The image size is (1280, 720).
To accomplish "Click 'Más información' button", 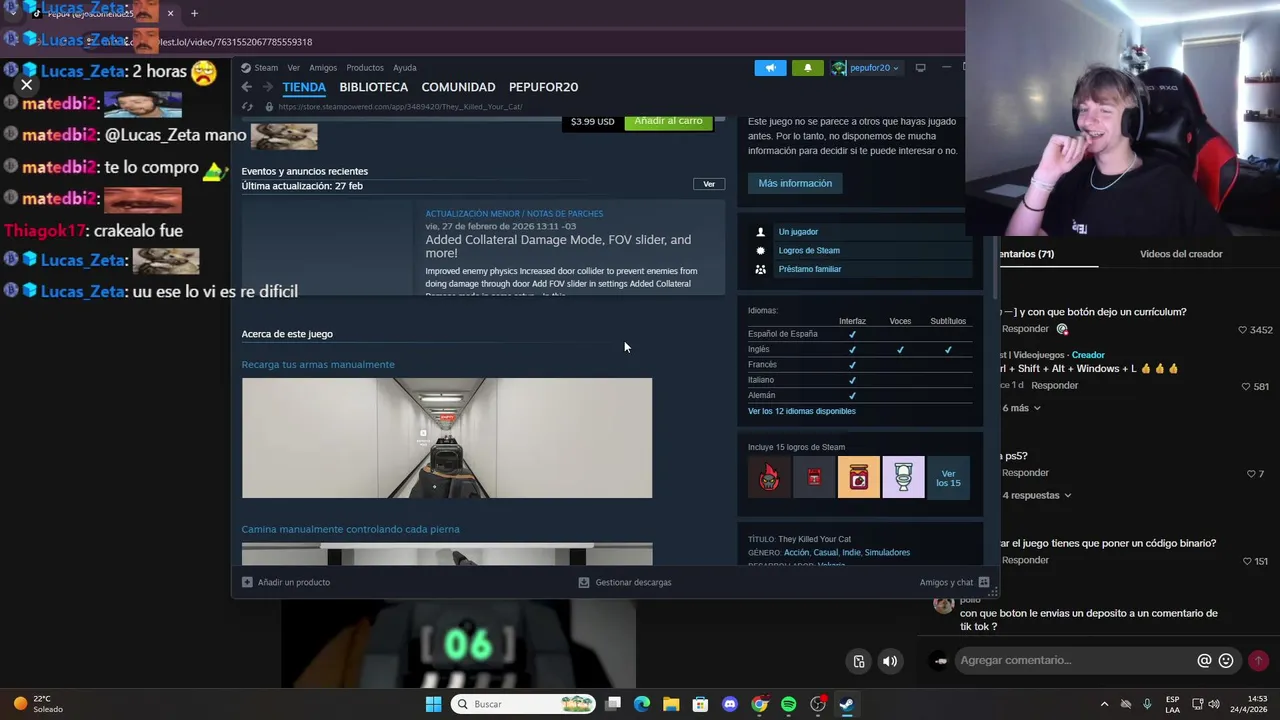I will point(795,183).
